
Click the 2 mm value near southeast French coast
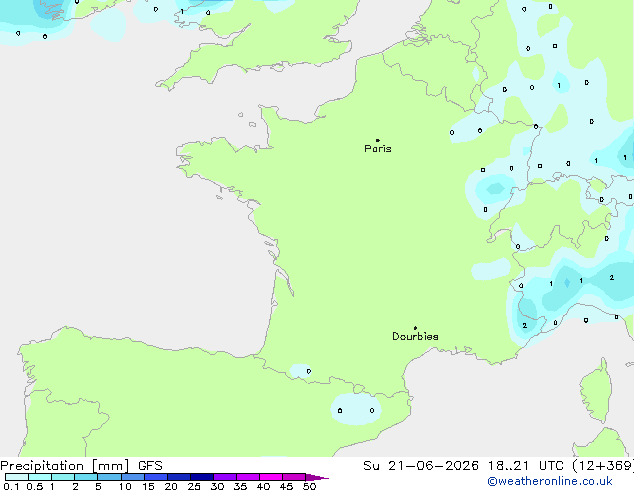[524, 325]
